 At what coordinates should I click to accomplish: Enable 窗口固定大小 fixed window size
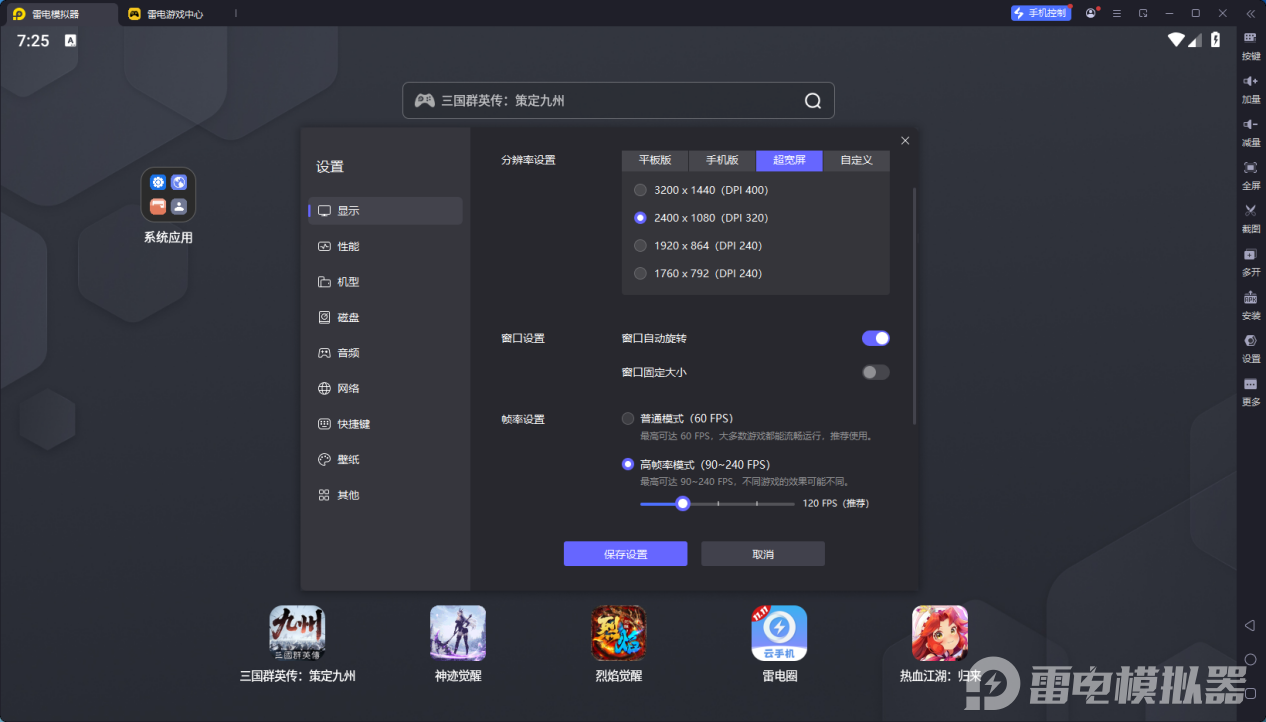point(874,372)
